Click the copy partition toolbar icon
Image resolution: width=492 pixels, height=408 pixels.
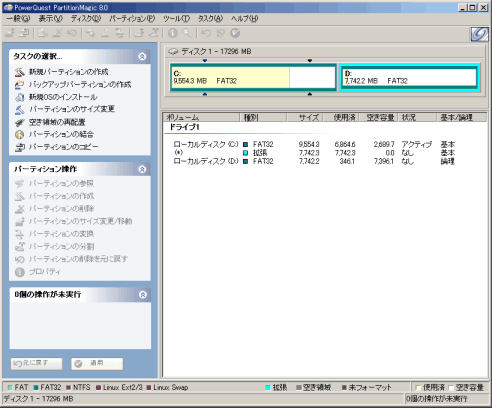[x=24, y=33]
